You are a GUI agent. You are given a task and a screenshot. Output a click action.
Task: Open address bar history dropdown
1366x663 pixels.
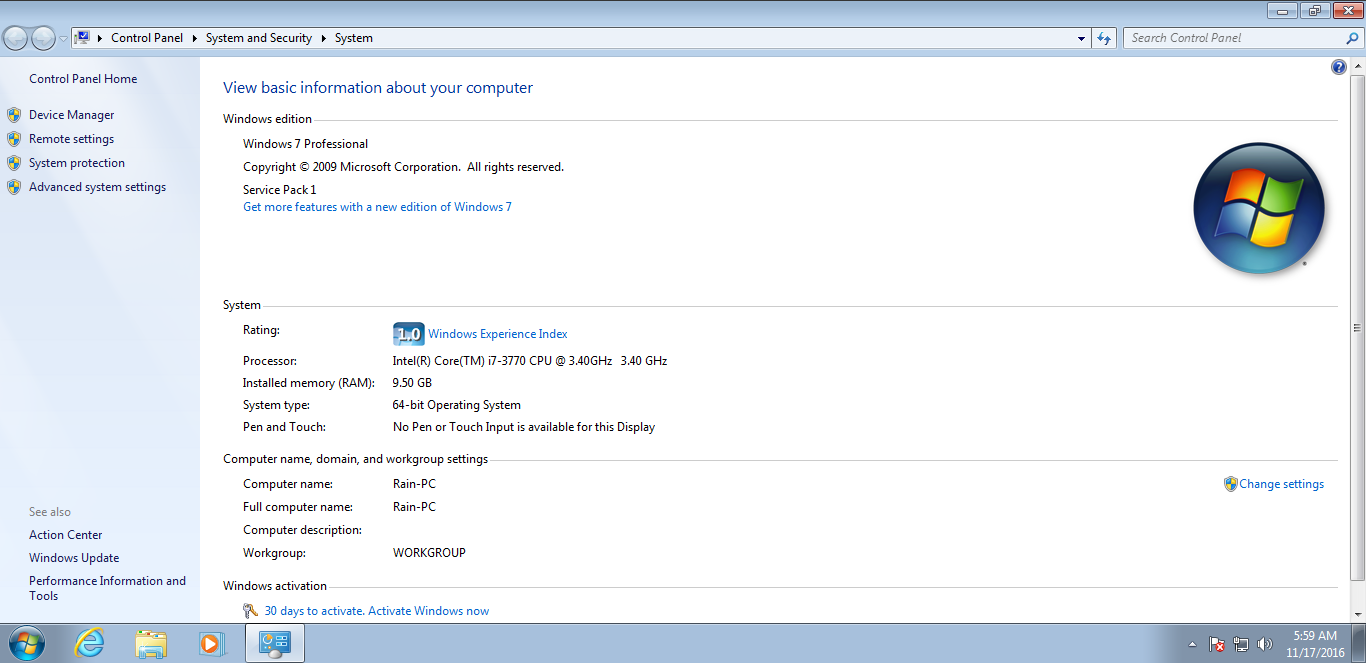1082,38
